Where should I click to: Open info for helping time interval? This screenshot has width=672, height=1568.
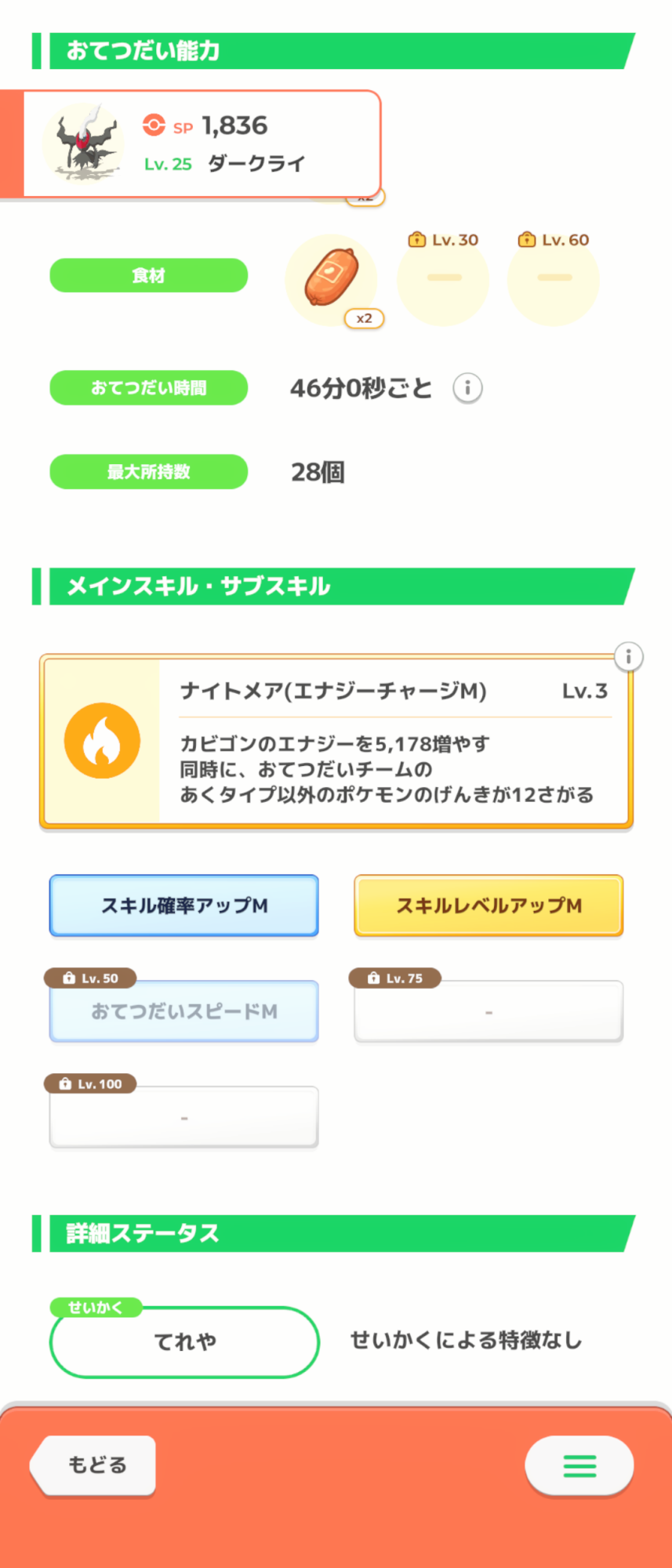467,388
